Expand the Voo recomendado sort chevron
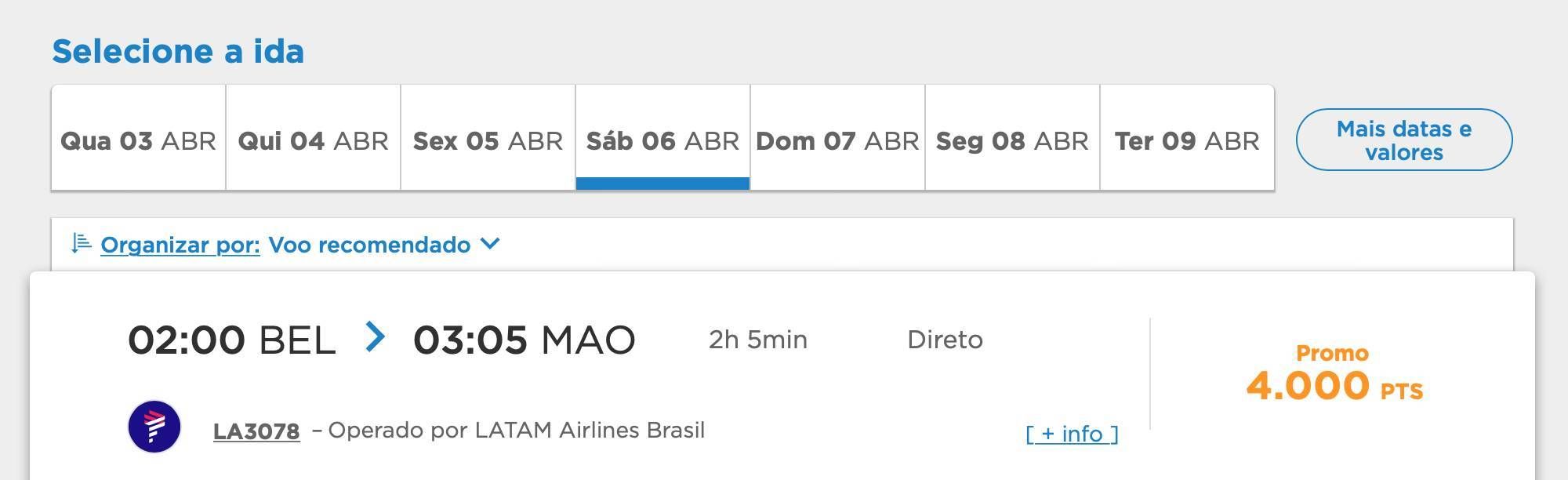1568x480 pixels. click(x=490, y=244)
